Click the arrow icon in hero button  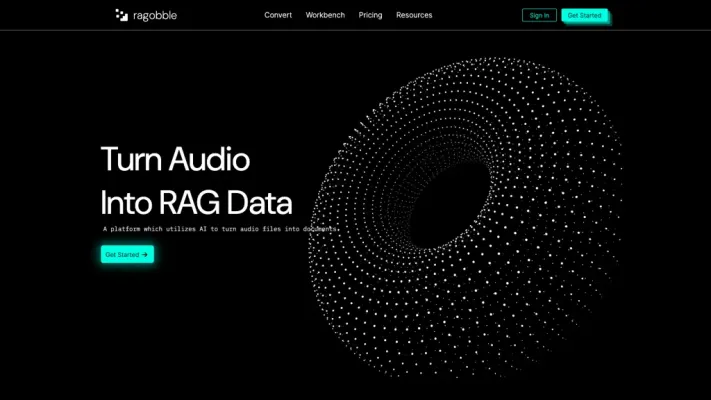(x=145, y=254)
